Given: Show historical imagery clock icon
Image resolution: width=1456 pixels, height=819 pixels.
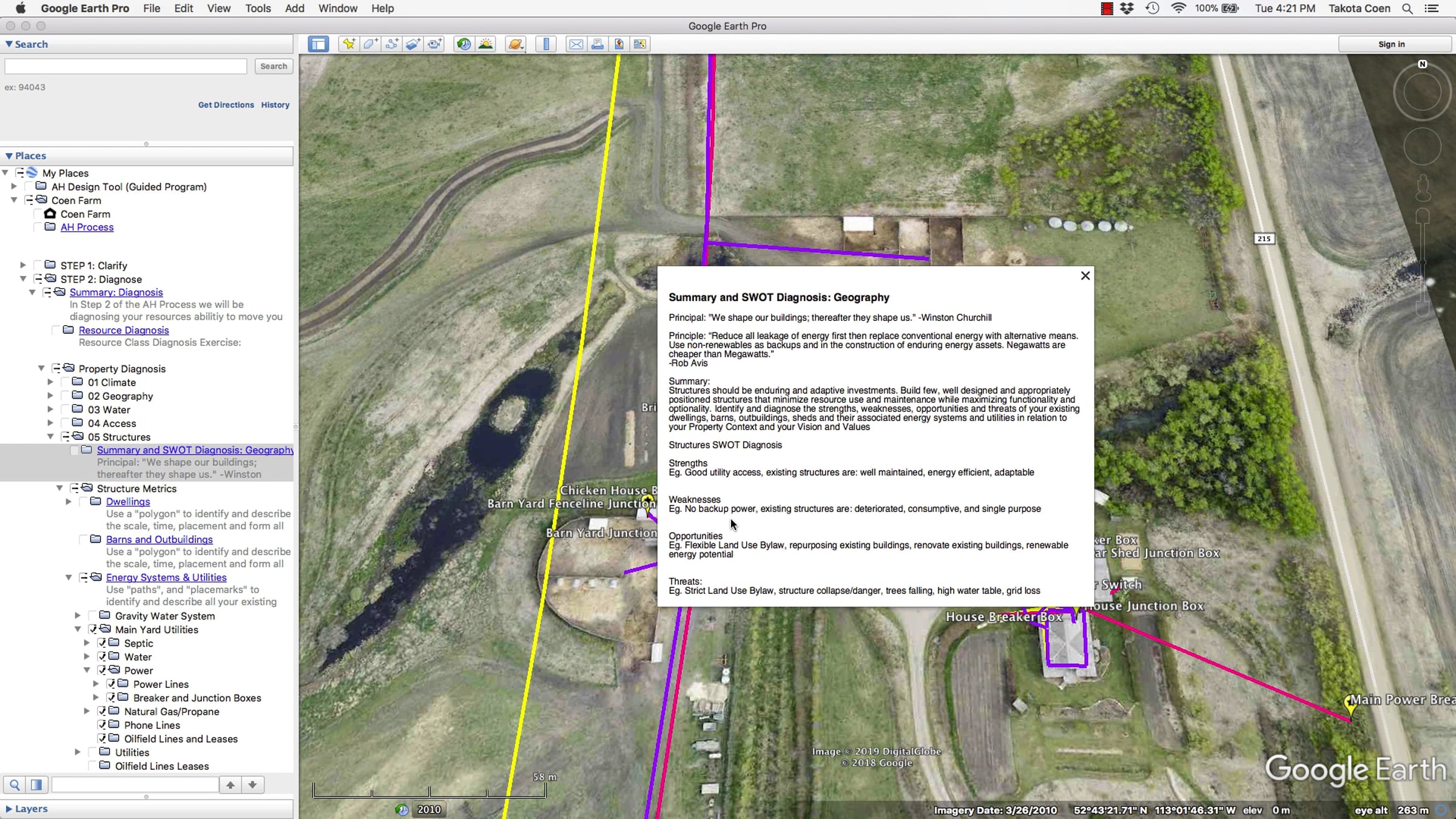Looking at the screenshot, I should [x=464, y=44].
